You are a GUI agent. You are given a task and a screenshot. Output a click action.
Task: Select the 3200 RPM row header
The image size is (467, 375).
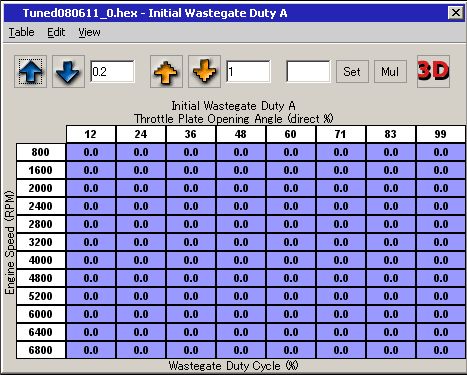pyautogui.click(x=41, y=242)
